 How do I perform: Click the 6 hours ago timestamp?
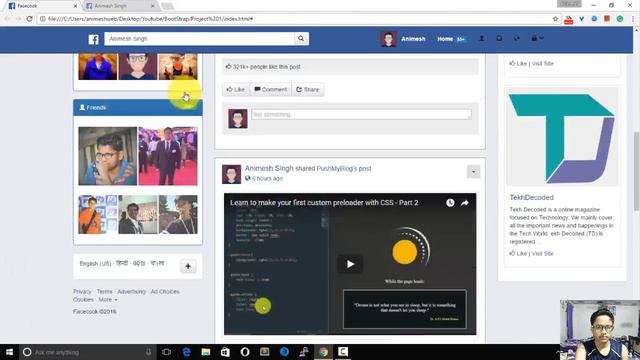tap(267, 178)
